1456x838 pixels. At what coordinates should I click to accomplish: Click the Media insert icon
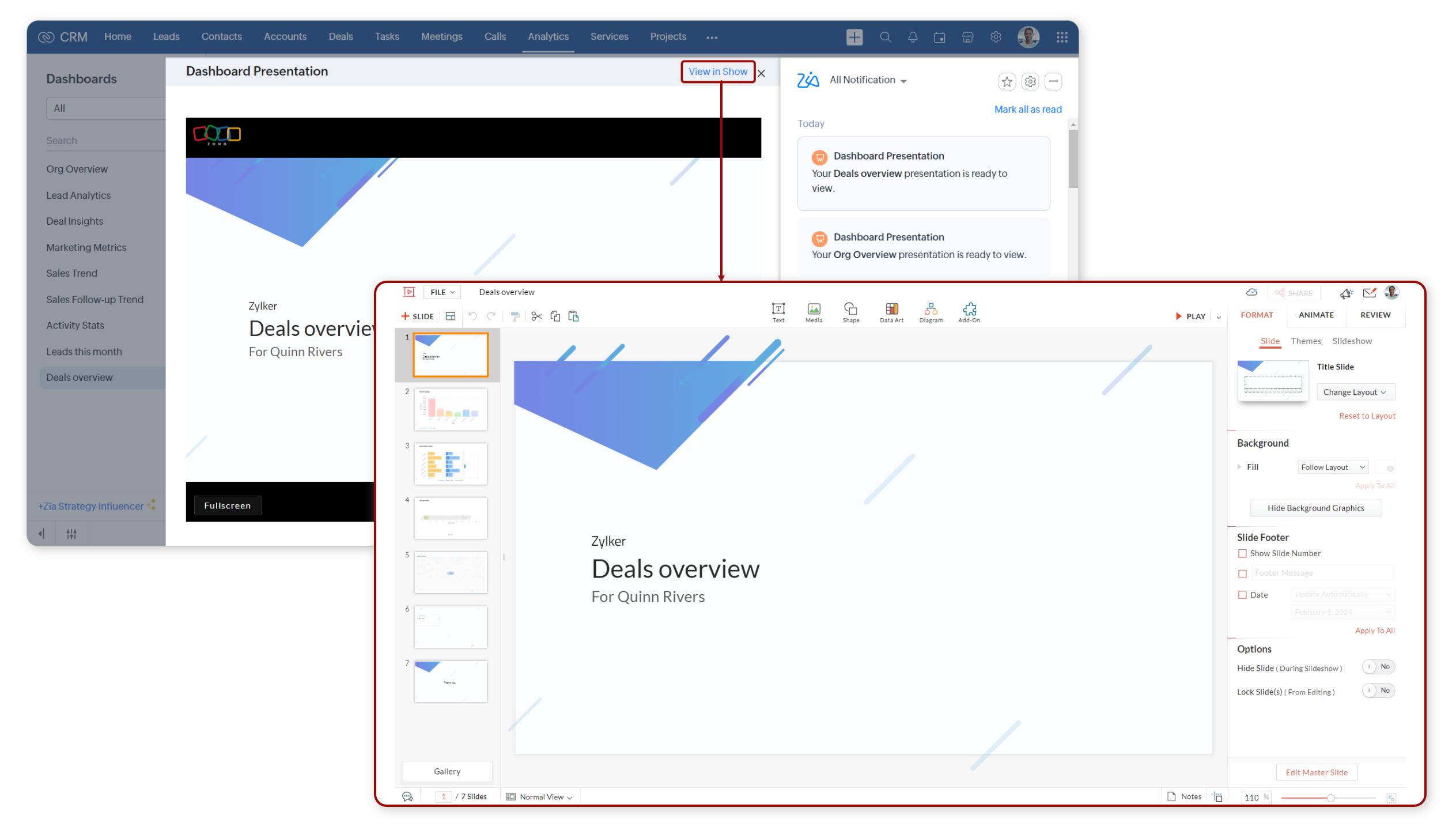[x=813, y=309]
